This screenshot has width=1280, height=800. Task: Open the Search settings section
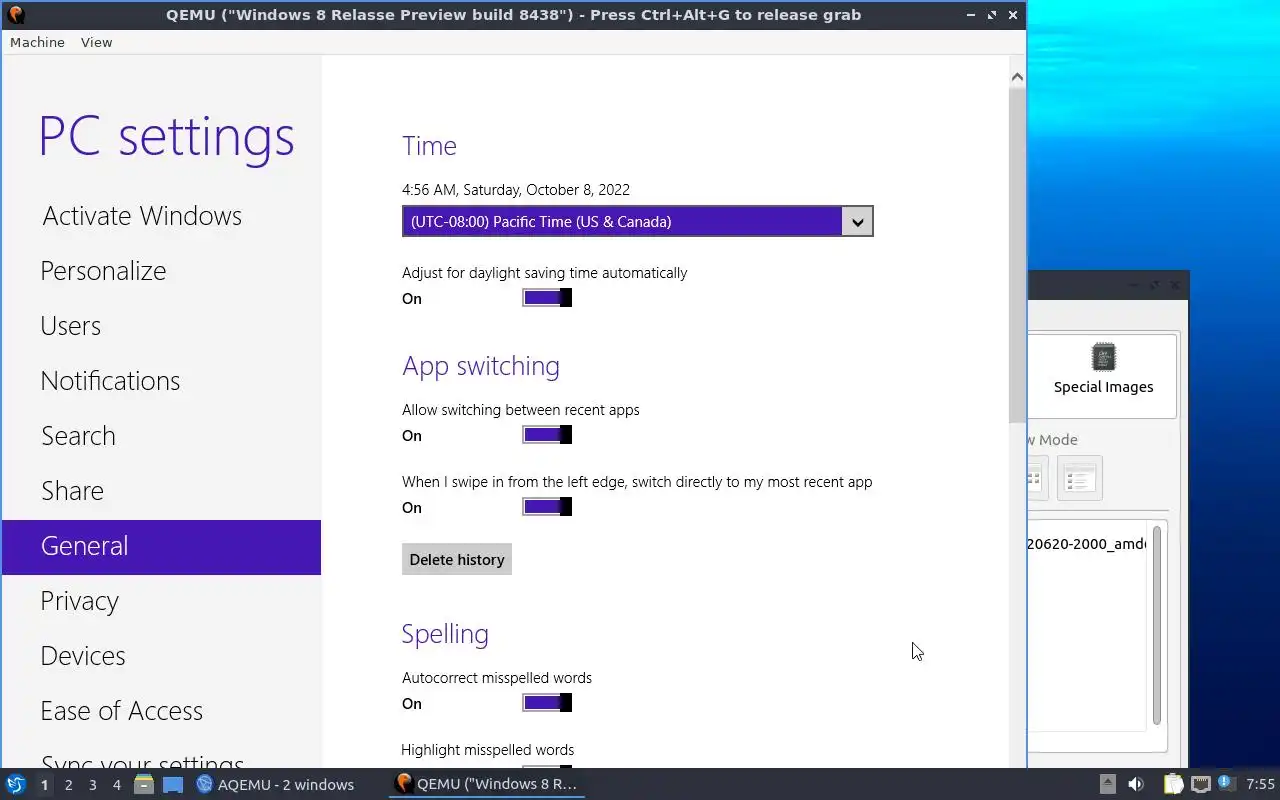tap(78, 436)
